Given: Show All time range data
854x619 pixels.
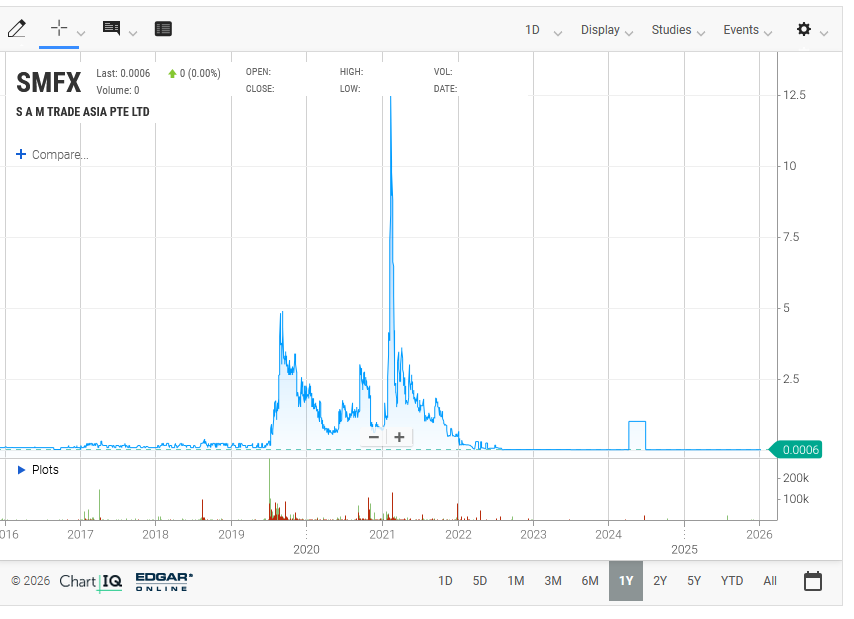Looking at the screenshot, I should point(769,581).
